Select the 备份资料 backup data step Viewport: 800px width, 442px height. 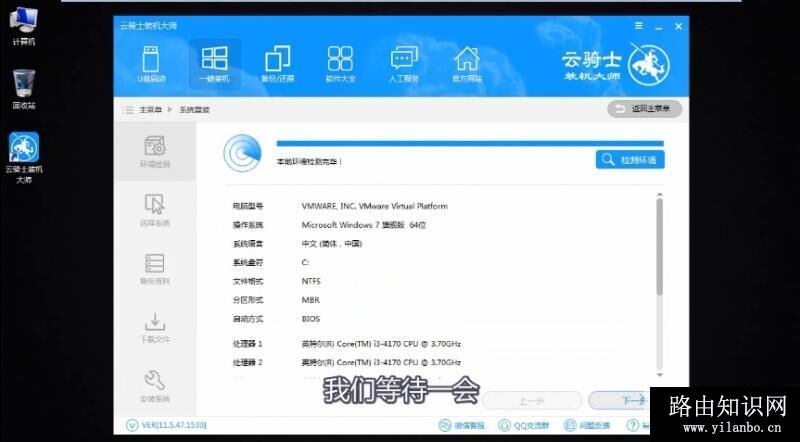tap(155, 269)
